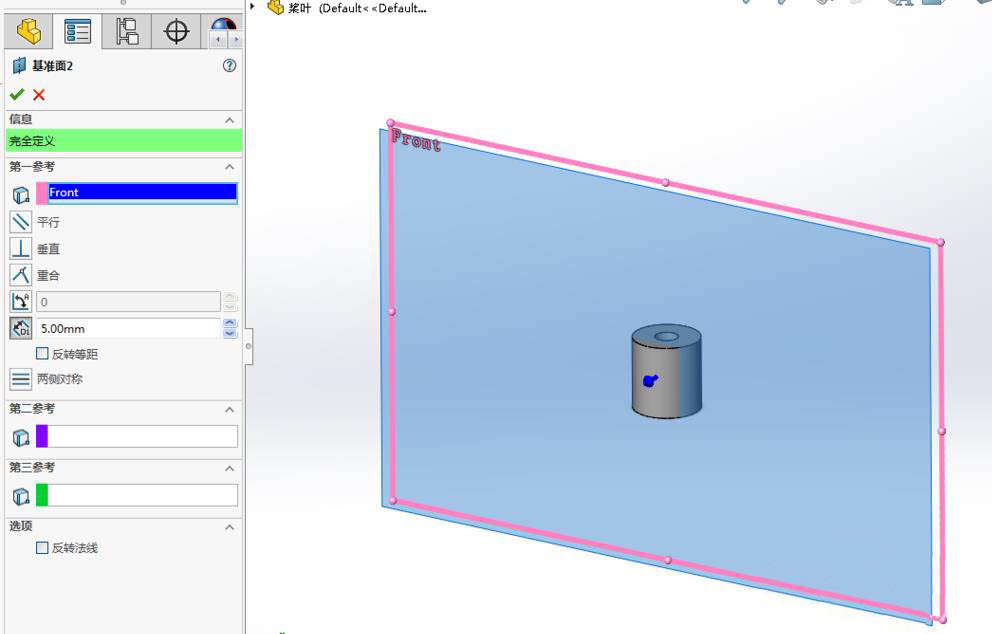Click the angle reference icon beside the angle field

20,301
